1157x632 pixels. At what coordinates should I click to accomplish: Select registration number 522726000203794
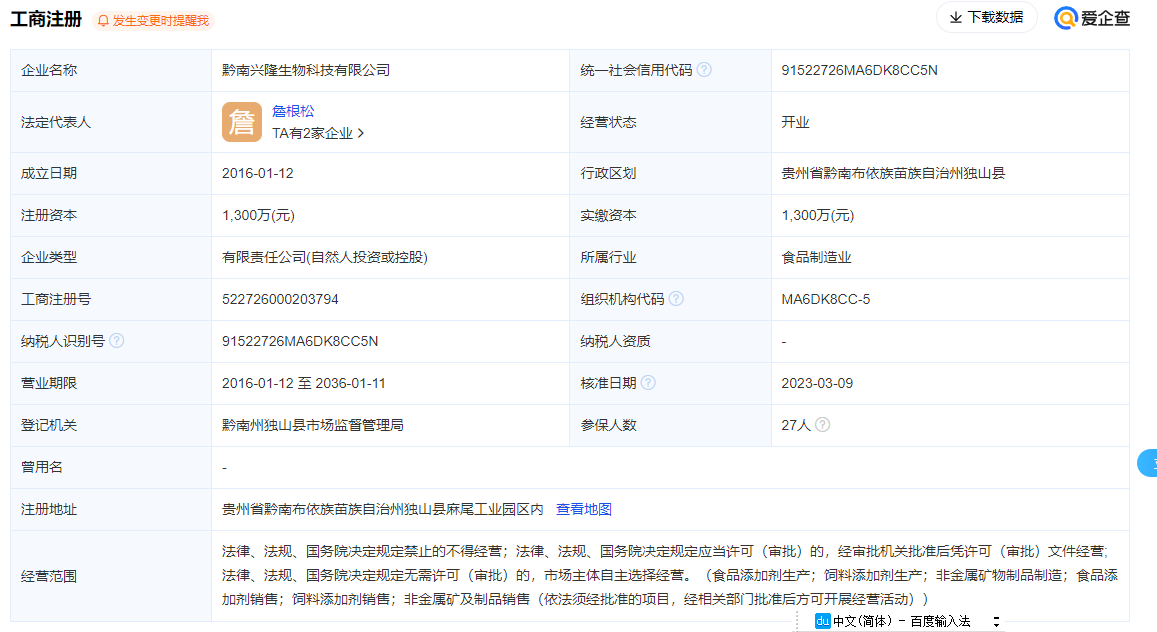pos(280,299)
